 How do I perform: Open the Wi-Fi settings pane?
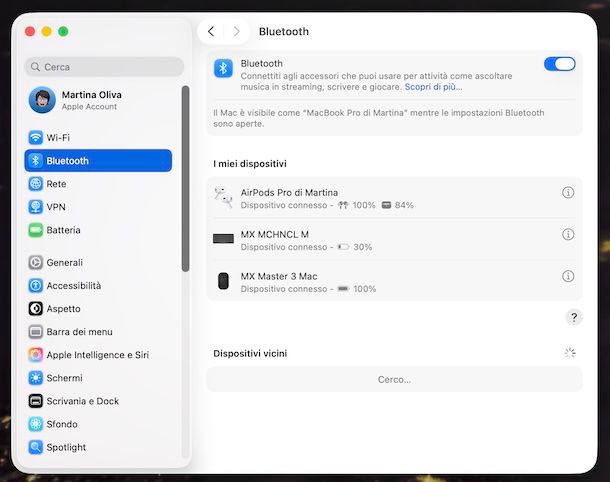[98, 137]
